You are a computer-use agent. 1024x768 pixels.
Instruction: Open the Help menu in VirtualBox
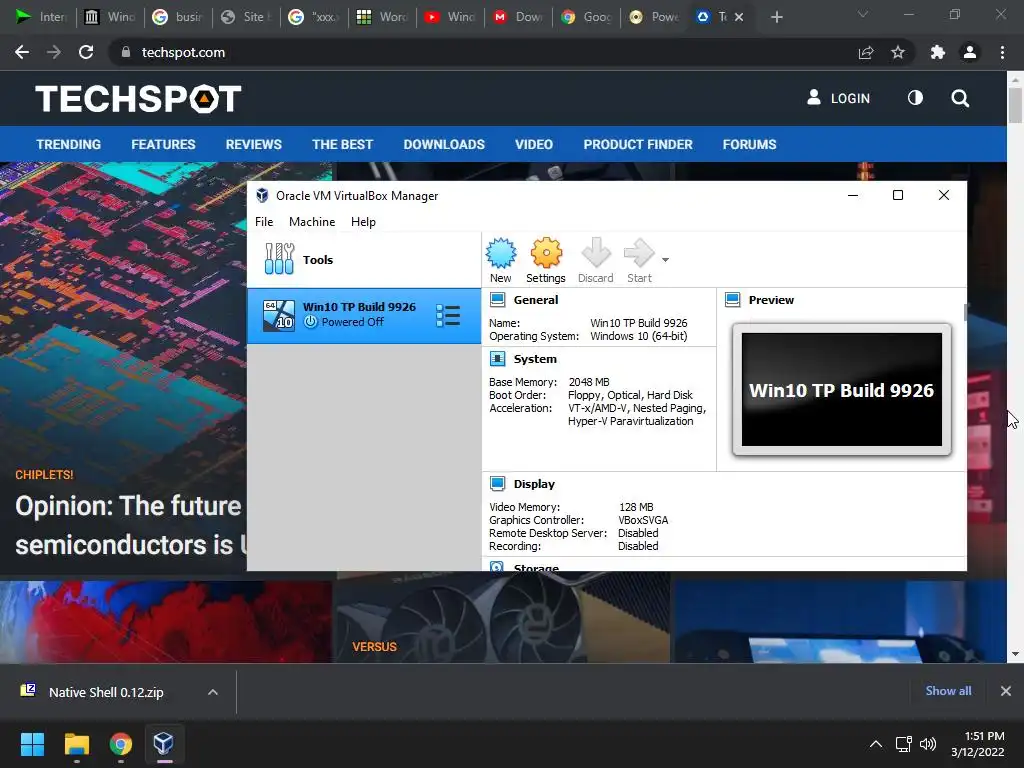click(x=363, y=222)
